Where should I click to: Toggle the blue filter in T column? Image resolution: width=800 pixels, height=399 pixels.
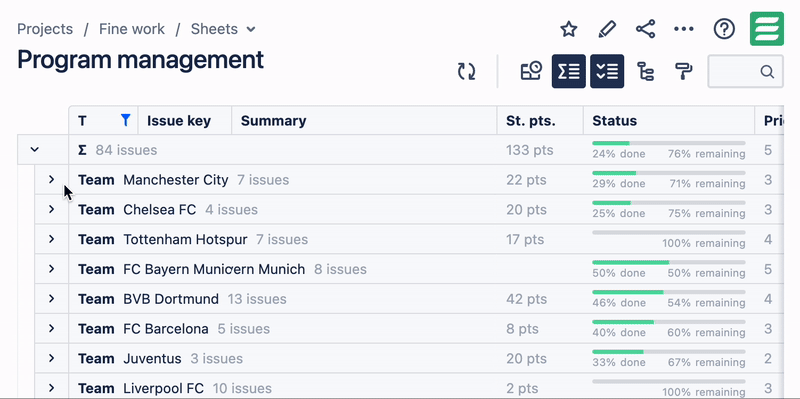(x=126, y=120)
